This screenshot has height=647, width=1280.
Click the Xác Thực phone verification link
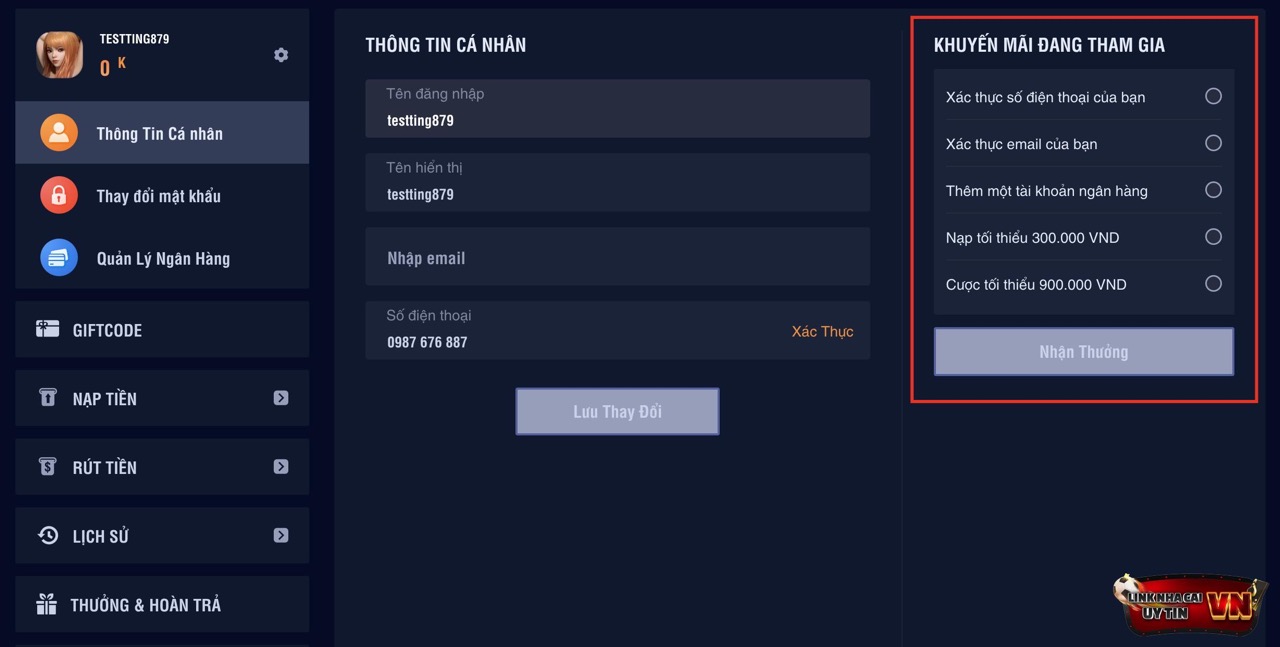coord(822,331)
